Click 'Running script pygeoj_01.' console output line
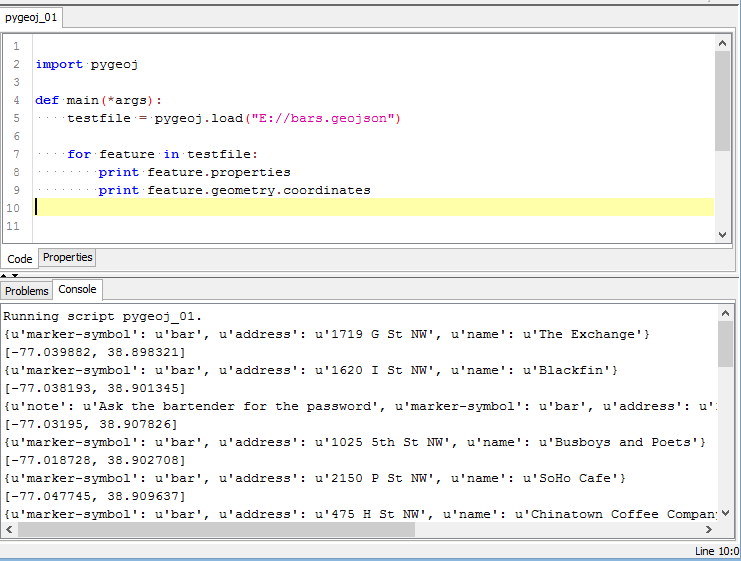 pos(103,316)
